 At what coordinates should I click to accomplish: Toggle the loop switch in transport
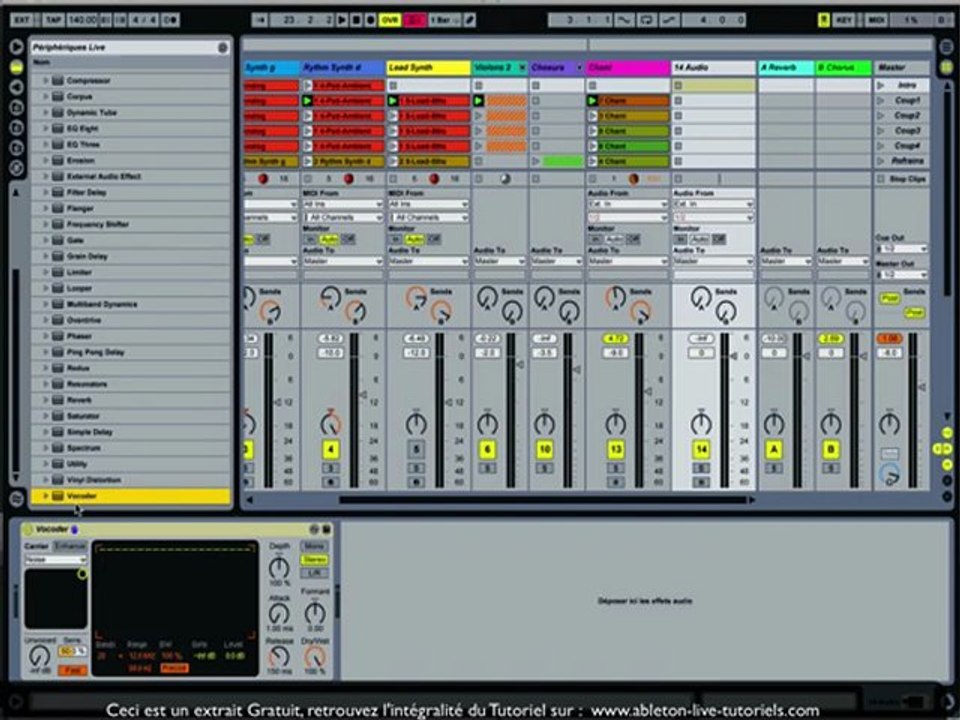pyautogui.click(x=647, y=20)
